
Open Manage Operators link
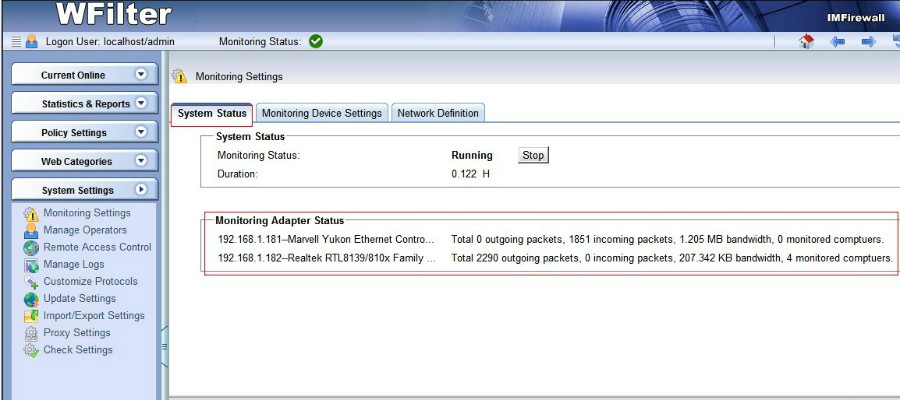(x=85, y=230)
